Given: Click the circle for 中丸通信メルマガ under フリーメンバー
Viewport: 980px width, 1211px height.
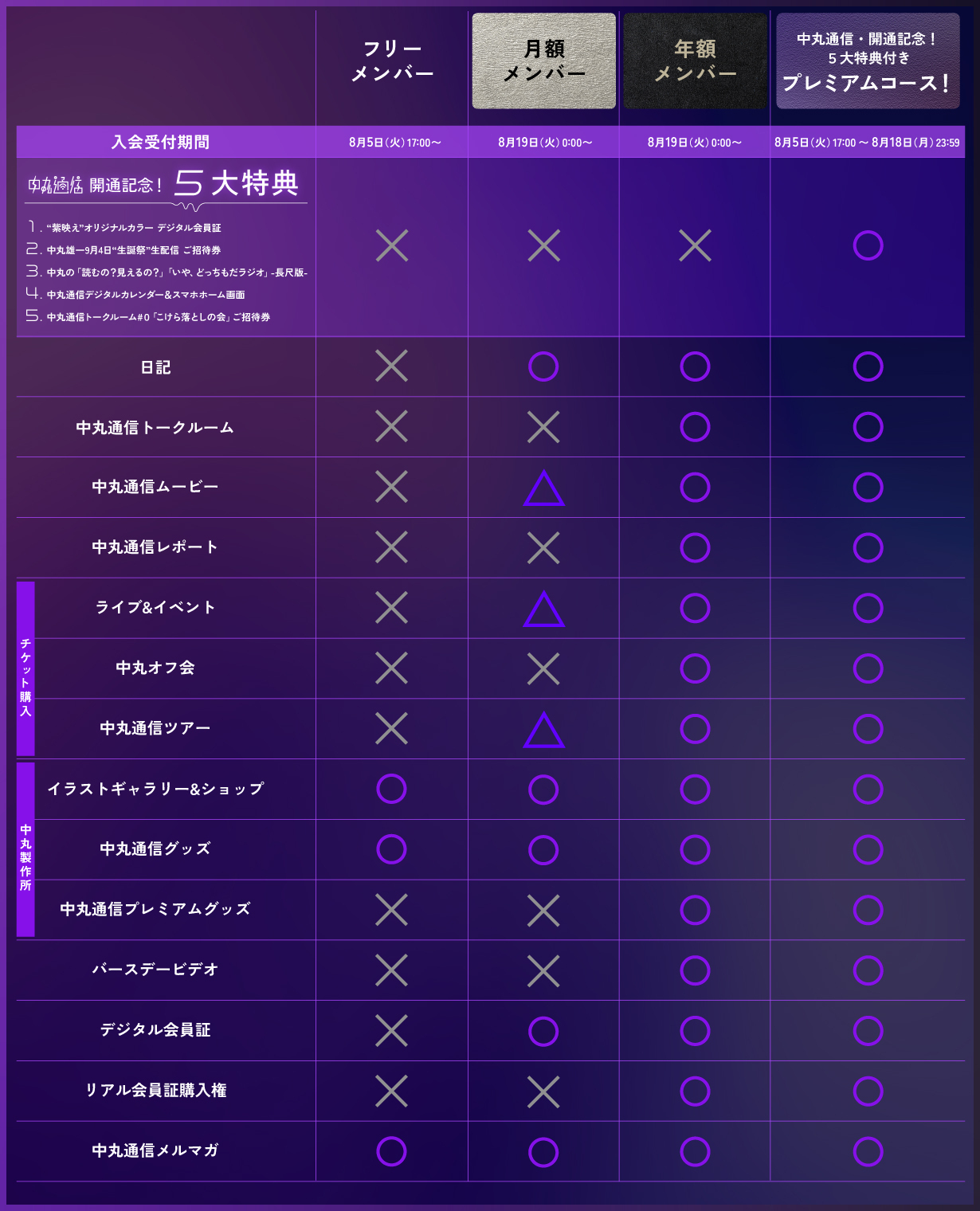Looking at the screenshot, I should coord(391,1151).
